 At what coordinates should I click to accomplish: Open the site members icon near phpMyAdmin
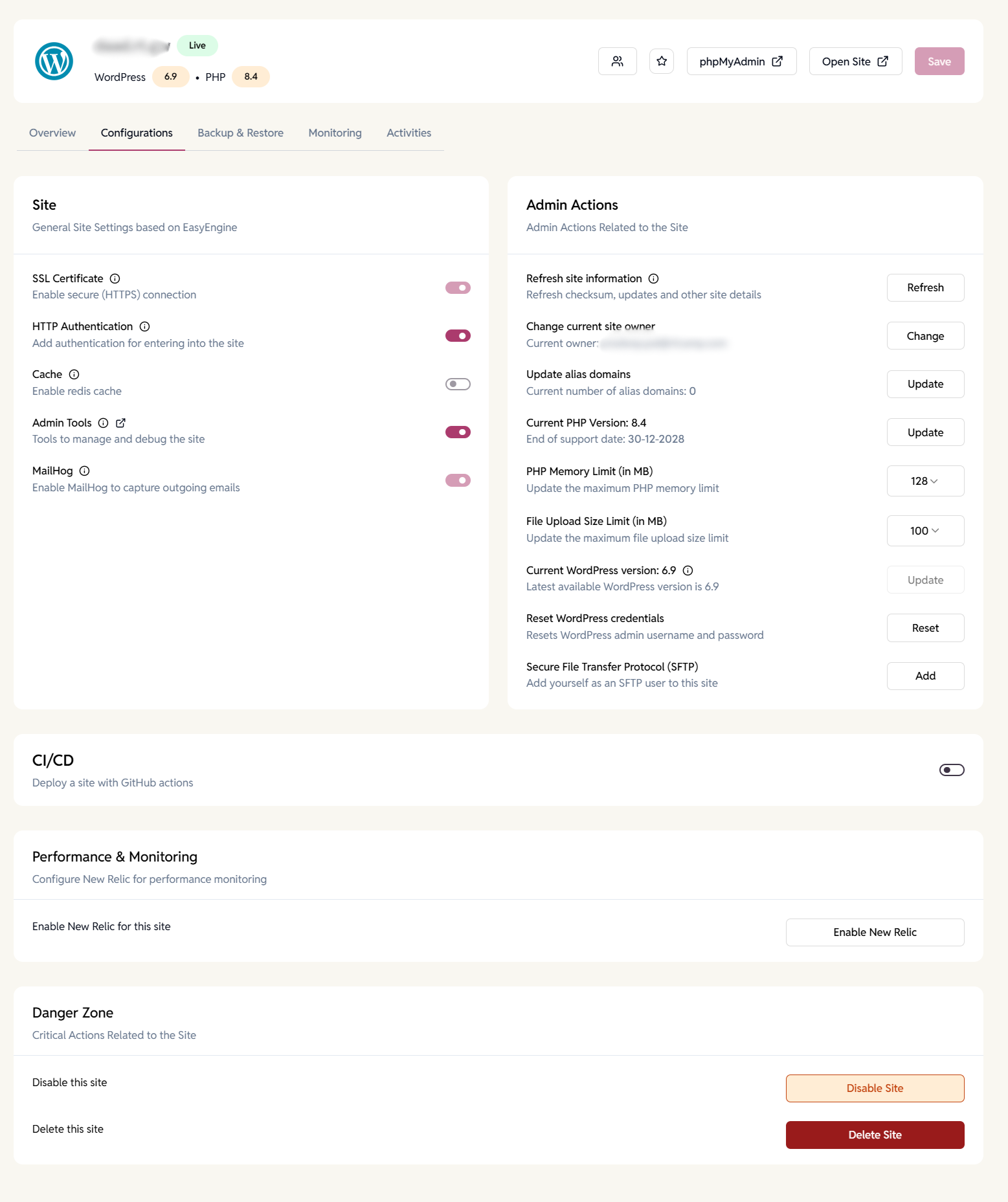point(616,61)
